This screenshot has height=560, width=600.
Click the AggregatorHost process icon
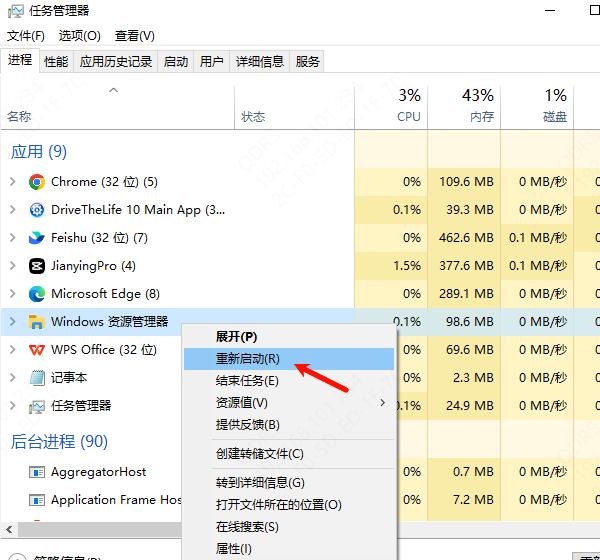click(37, 472)
